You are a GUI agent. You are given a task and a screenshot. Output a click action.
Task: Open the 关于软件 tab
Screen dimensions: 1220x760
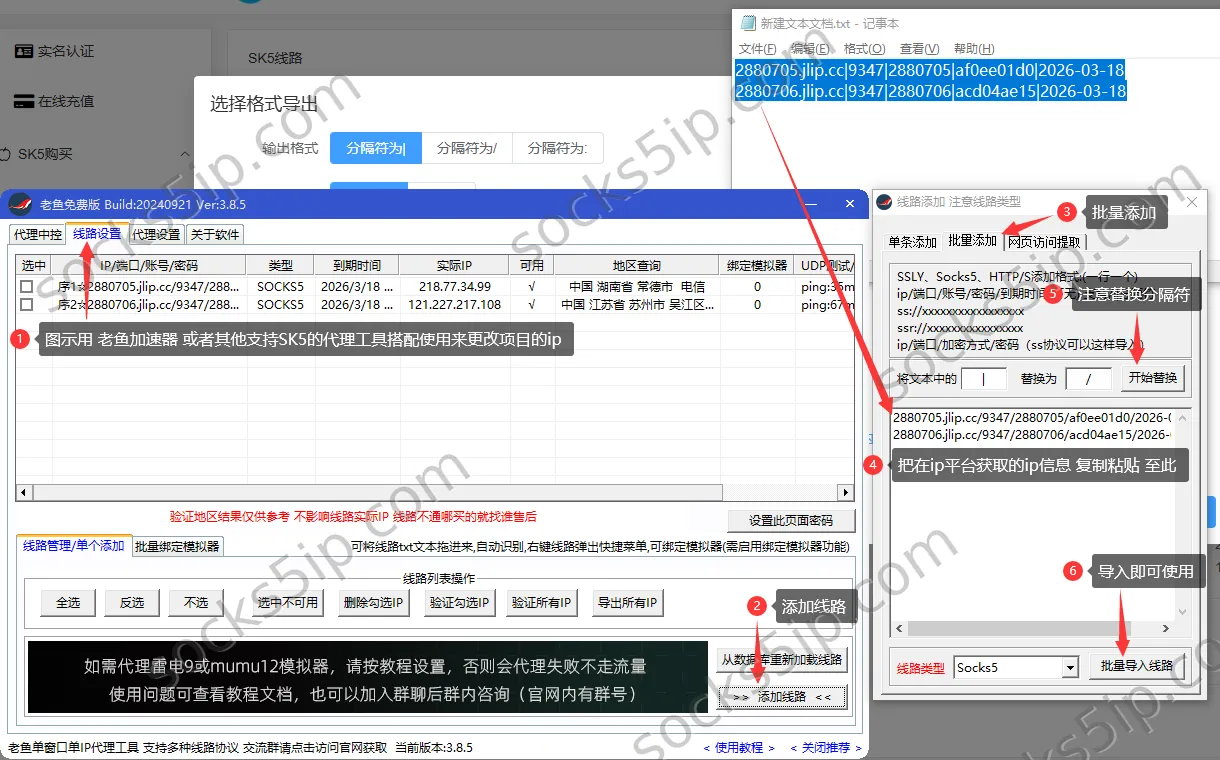point(215,234)
